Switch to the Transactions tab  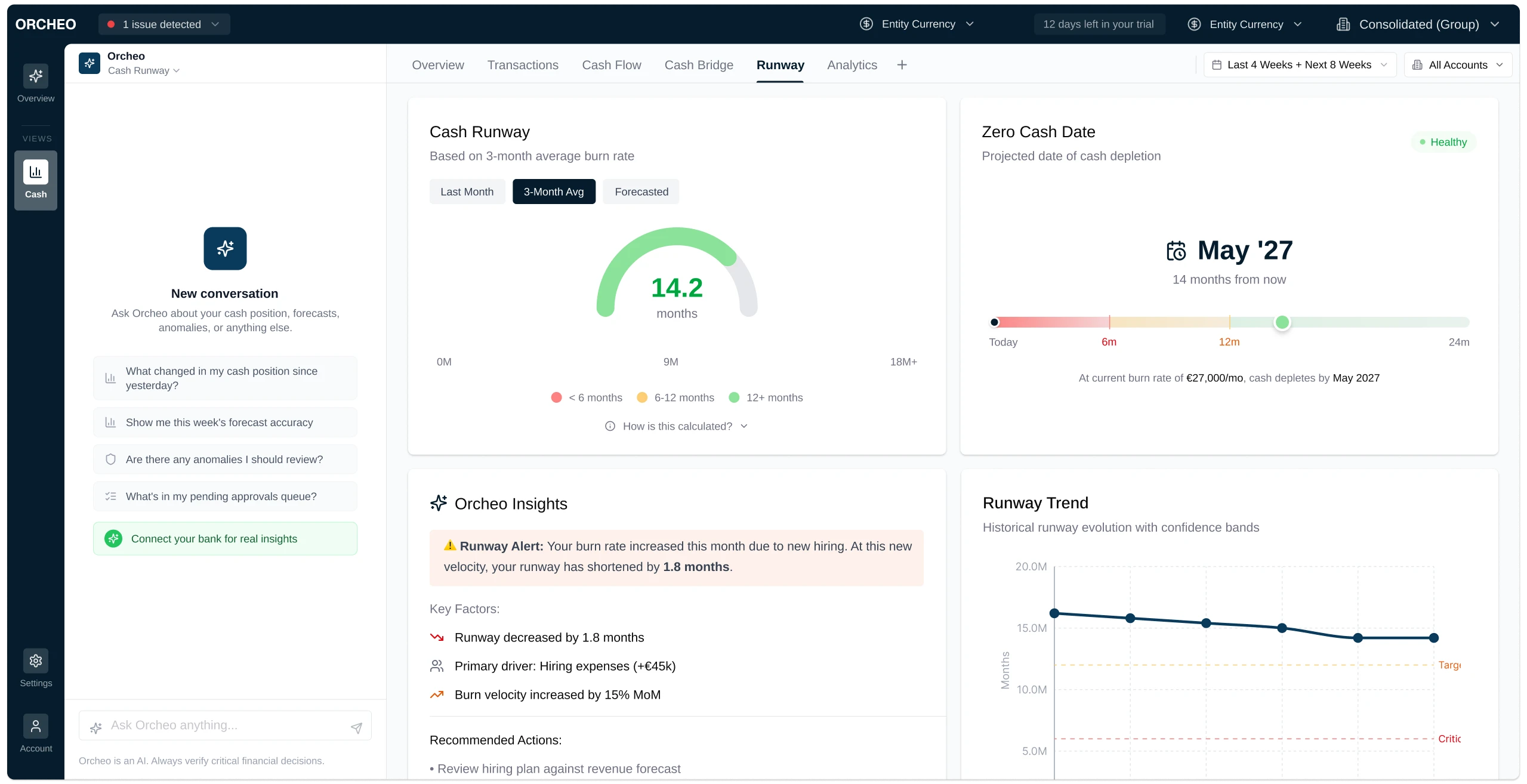click(523, 65)
